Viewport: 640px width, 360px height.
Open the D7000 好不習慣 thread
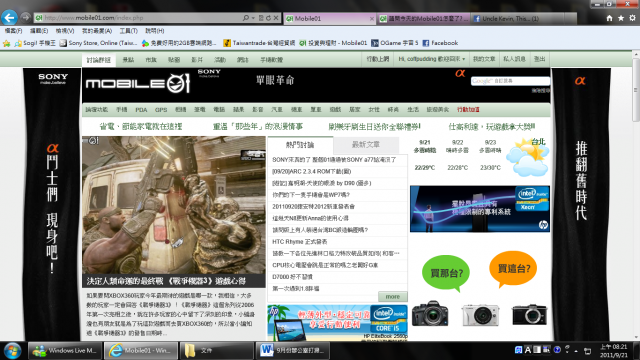coord(292,277)
